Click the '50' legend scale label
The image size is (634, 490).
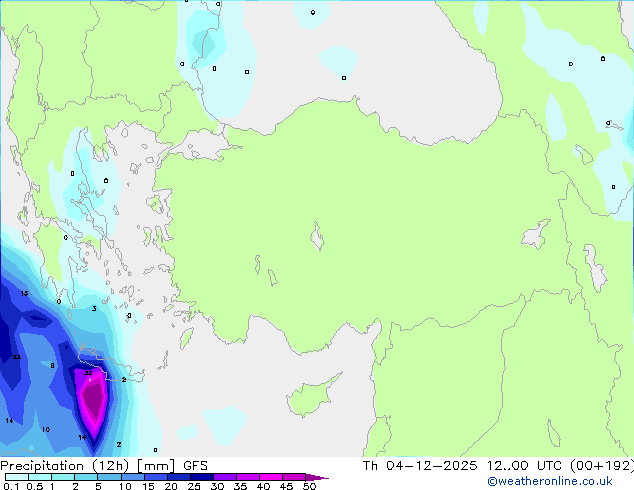(309, 486)
